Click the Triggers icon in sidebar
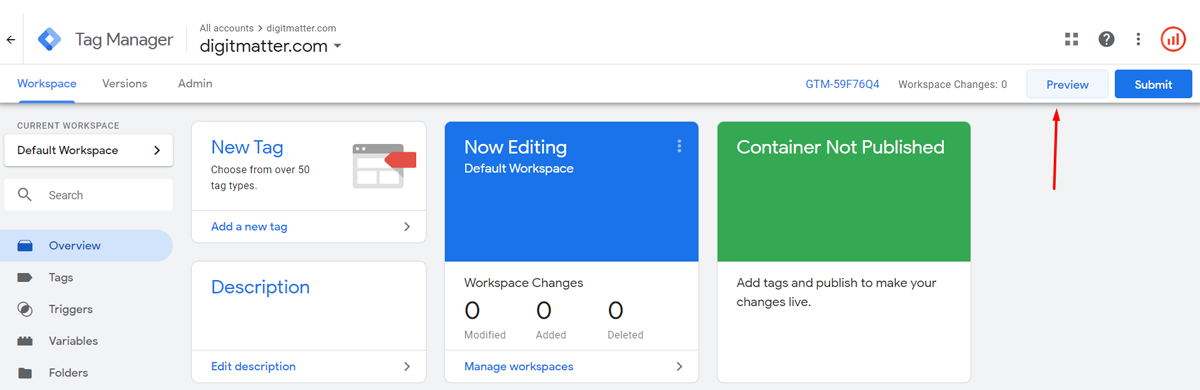Image resolution: width=1200 pixels, height=390 pixels. [x=25, y=310]
